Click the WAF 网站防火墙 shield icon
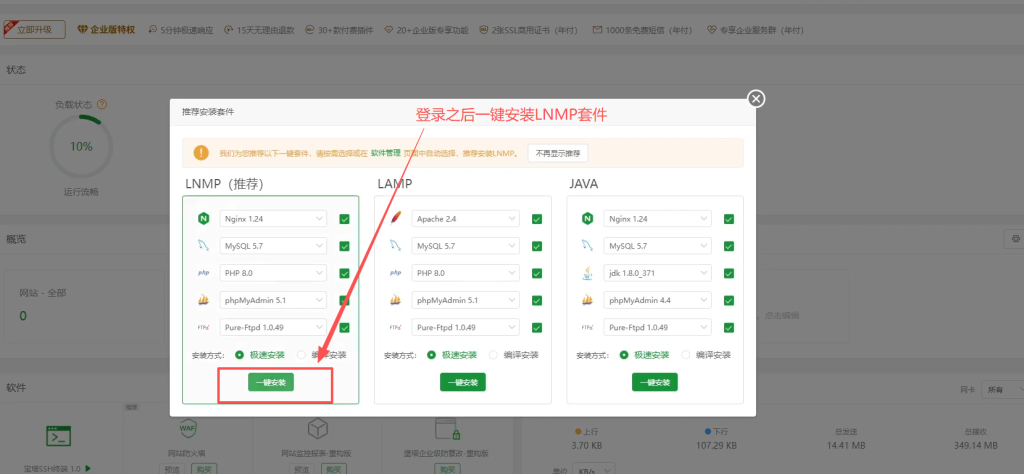The width and height of the screenshot is (1024, 474). click(x=187, y=429)
